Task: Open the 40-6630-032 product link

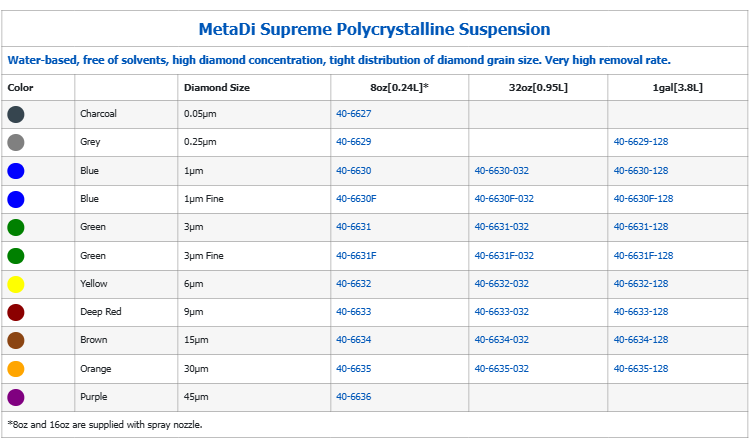Action: 502,171
